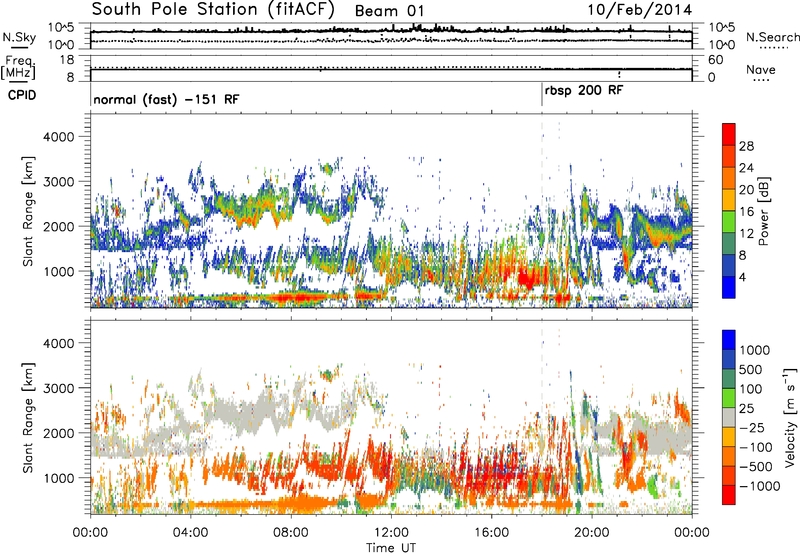Click the 'South Pole Station (fitACF)' title
Viewport: 800px width, 554px height.
coord(213,9)
